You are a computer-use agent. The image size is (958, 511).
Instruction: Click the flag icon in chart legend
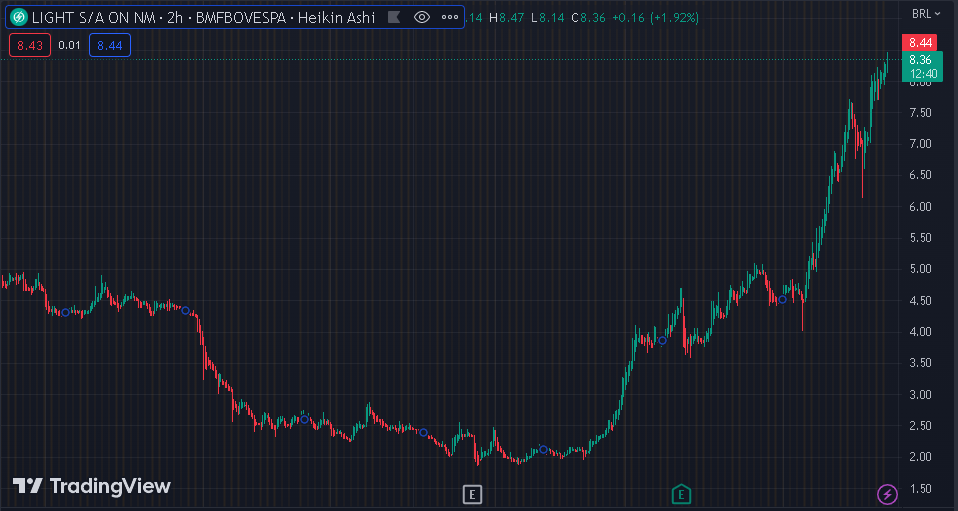[x=394, y=17]
